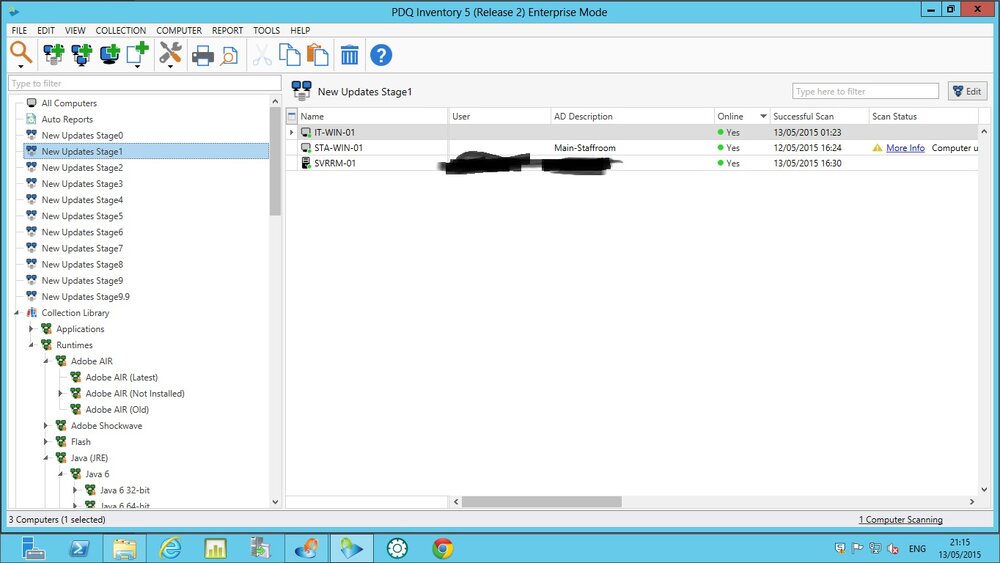The width and height of the screenshot is (1000, 563).
Task: Select New Updates Stage9.9 collection
Action: pyautogui.click(x=85, y=296)
